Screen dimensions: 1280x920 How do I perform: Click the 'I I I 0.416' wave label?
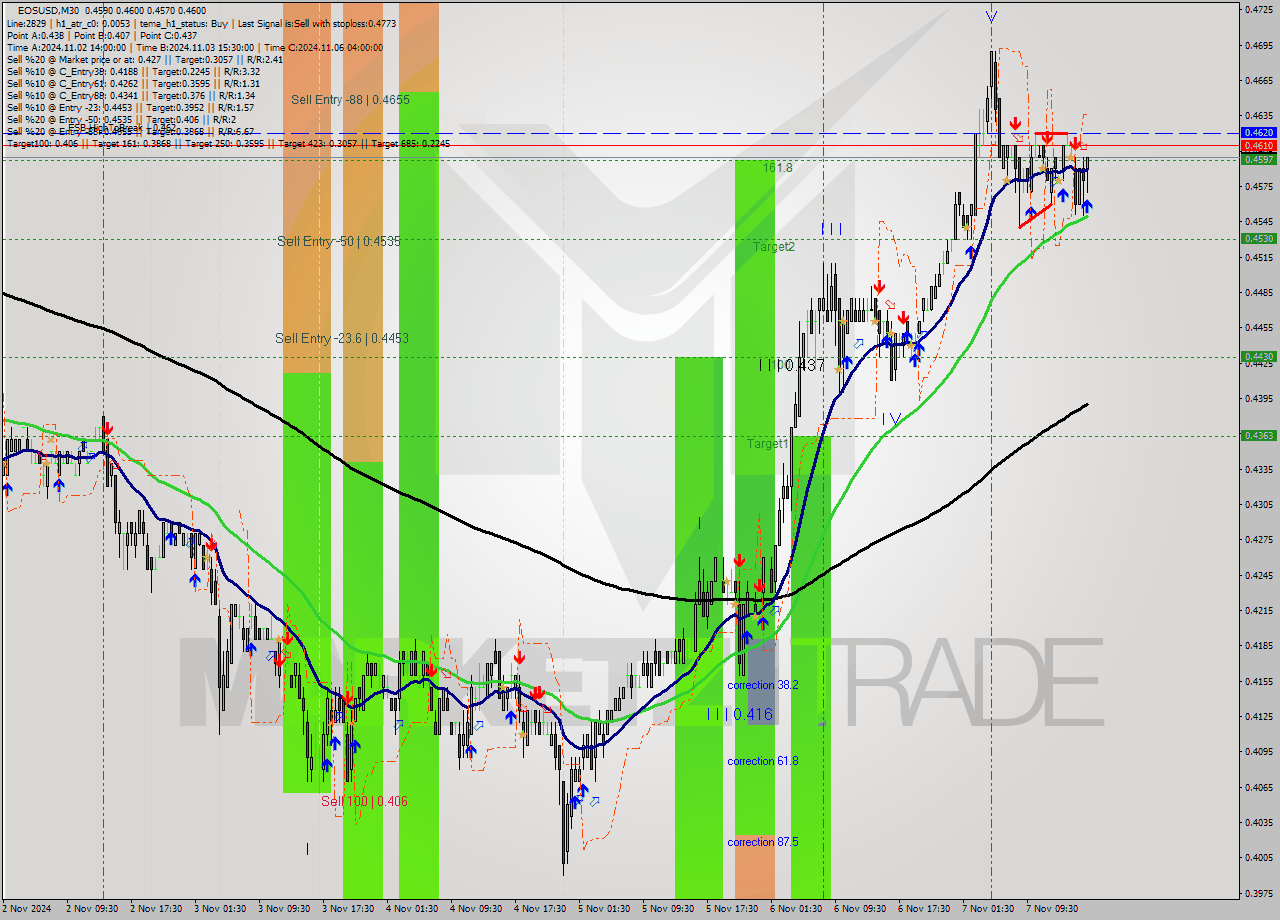pos(739,714)
